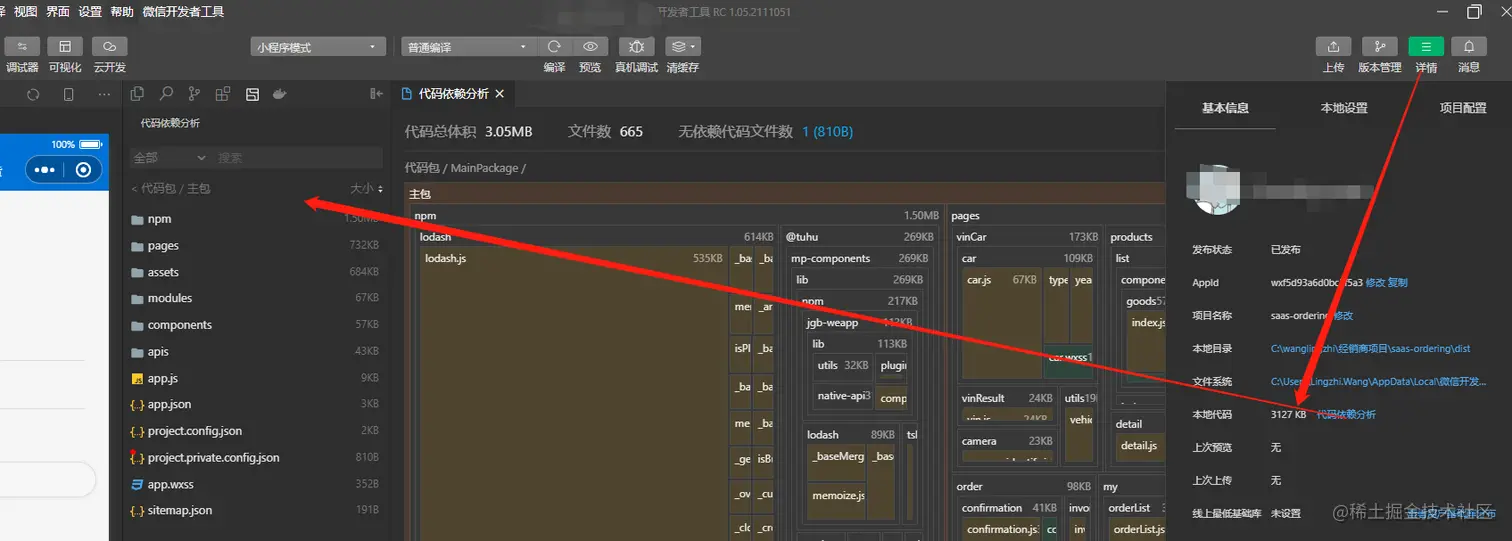Open the 帮助 menu

tap(122, 11)
